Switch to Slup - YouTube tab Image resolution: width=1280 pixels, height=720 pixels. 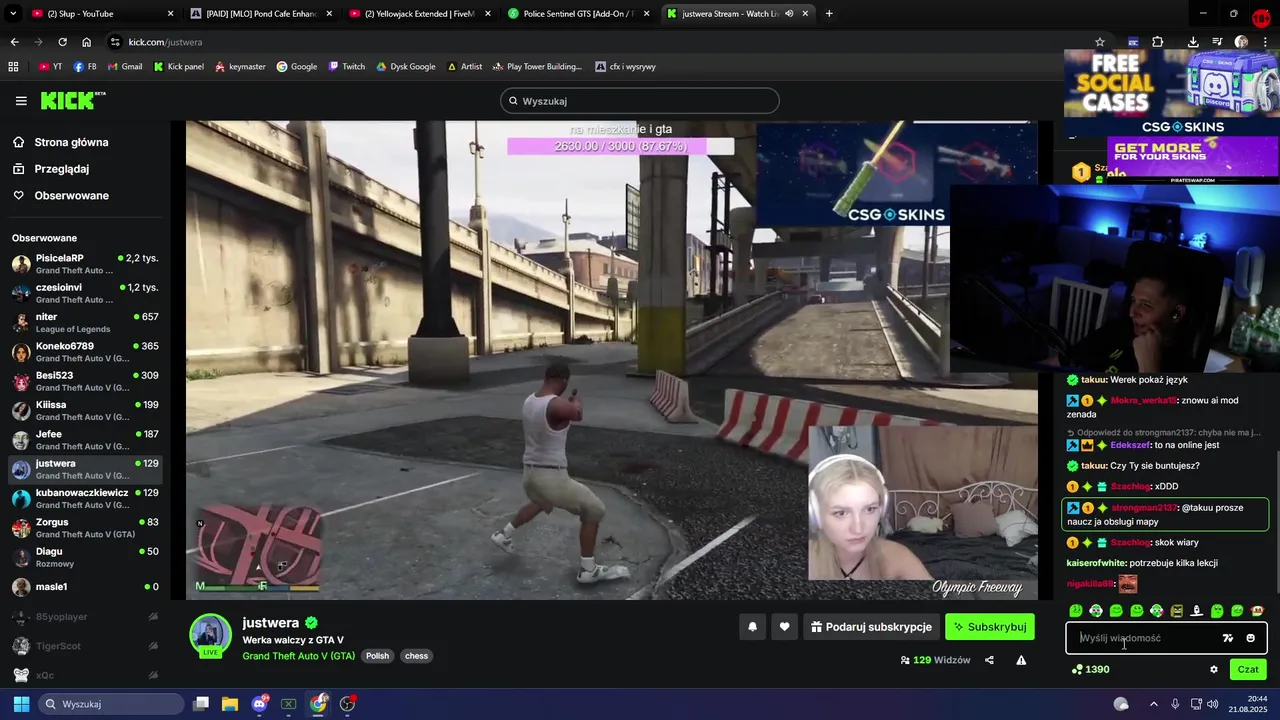pos(100,13)
